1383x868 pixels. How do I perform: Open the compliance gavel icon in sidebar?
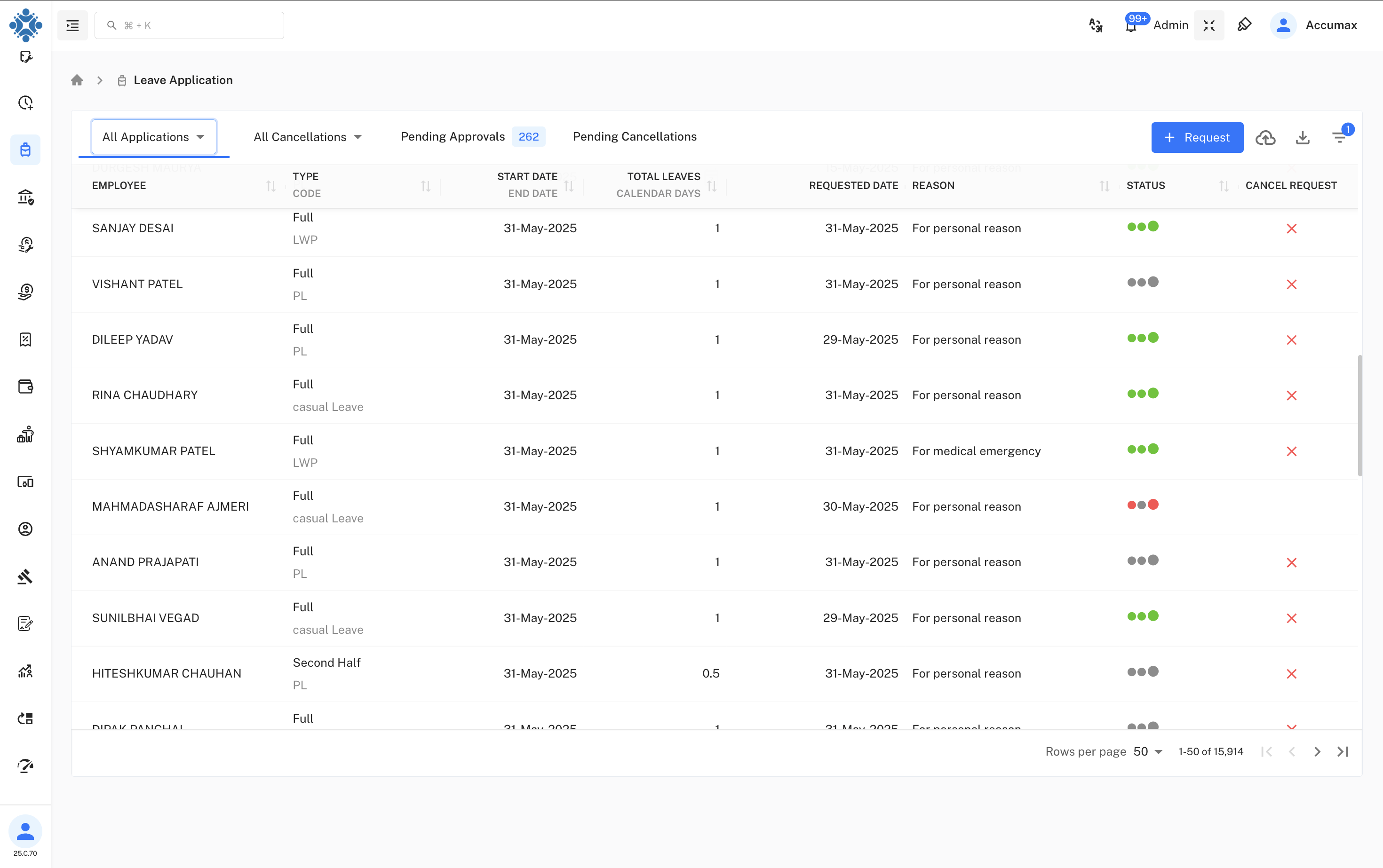pos(25,577)
